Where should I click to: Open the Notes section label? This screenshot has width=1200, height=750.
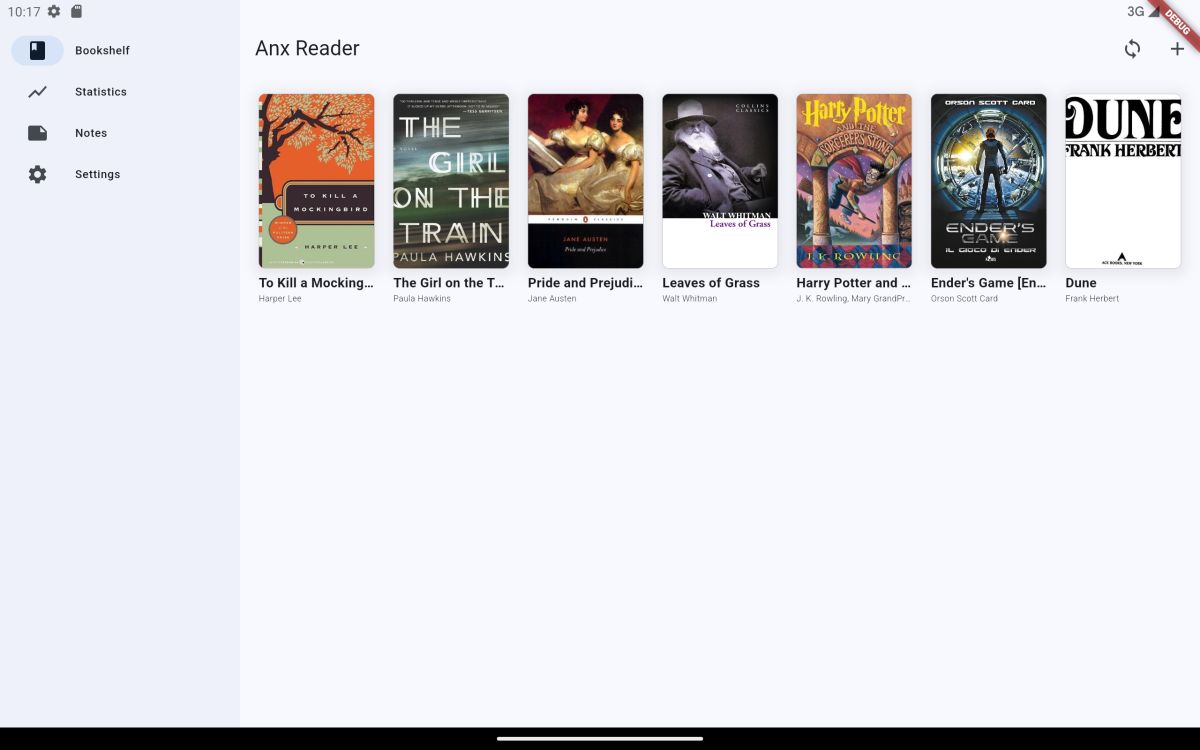[91, 133]
